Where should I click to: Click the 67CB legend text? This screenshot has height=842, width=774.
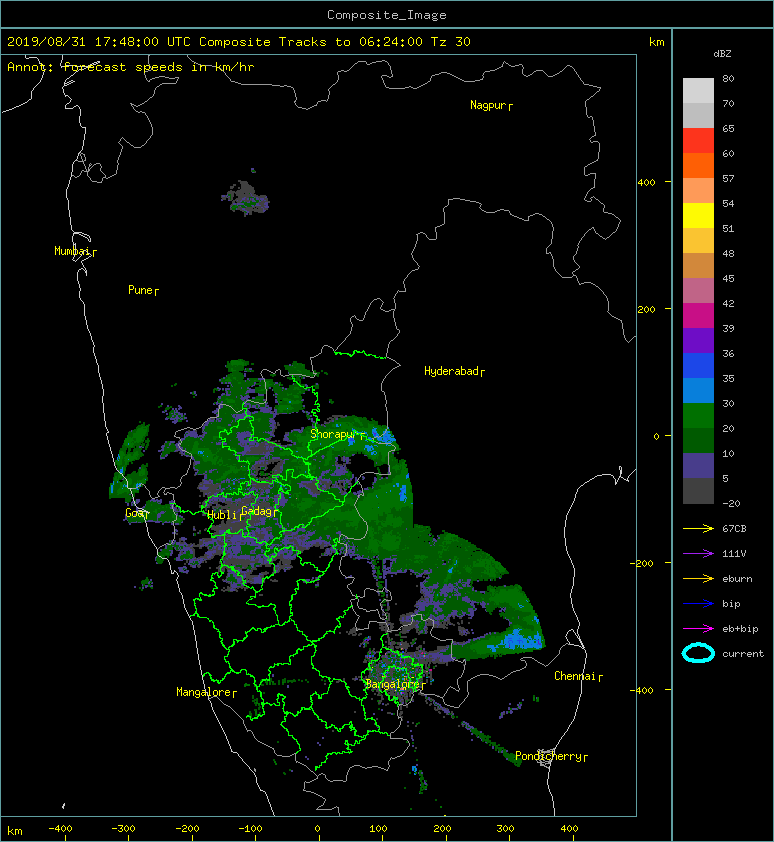(734, 529)
